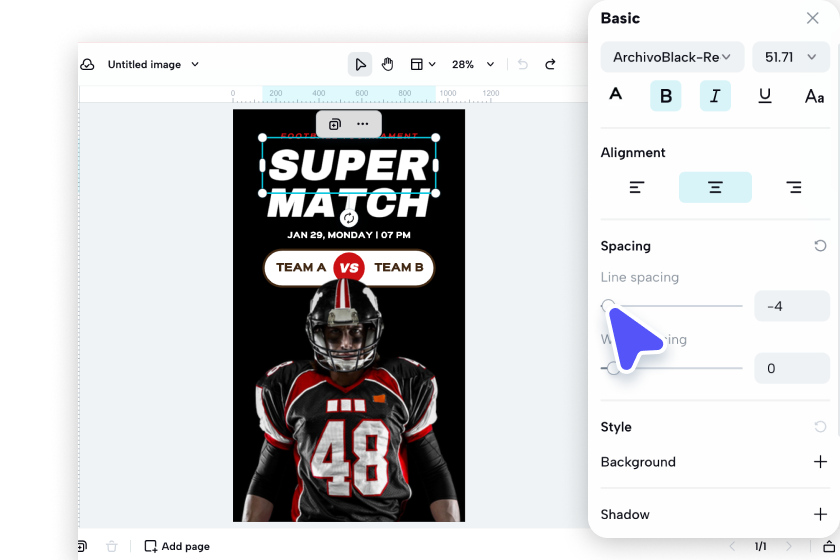Reset the Spacing settings
The image size is (840, 560).
pyautogui.click(x=820, y=246)
